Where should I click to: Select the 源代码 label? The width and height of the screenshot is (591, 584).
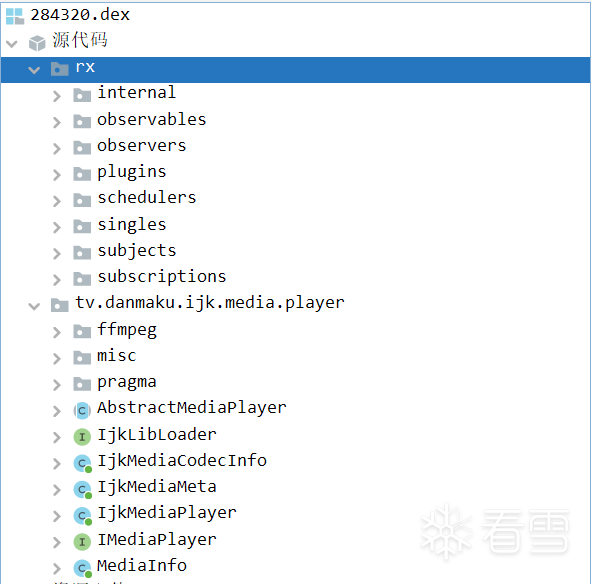tap(80, 40)
